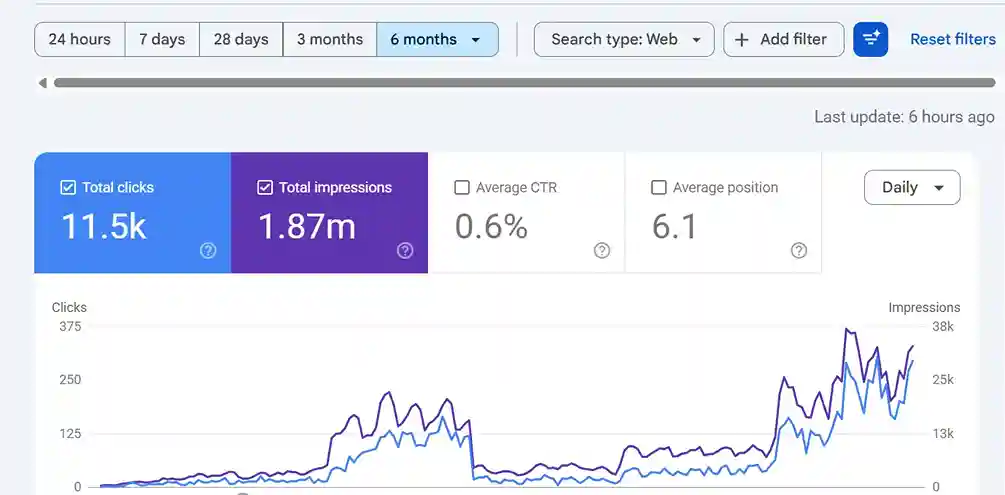Select the 24 hours date range

(x=79, y=39)
